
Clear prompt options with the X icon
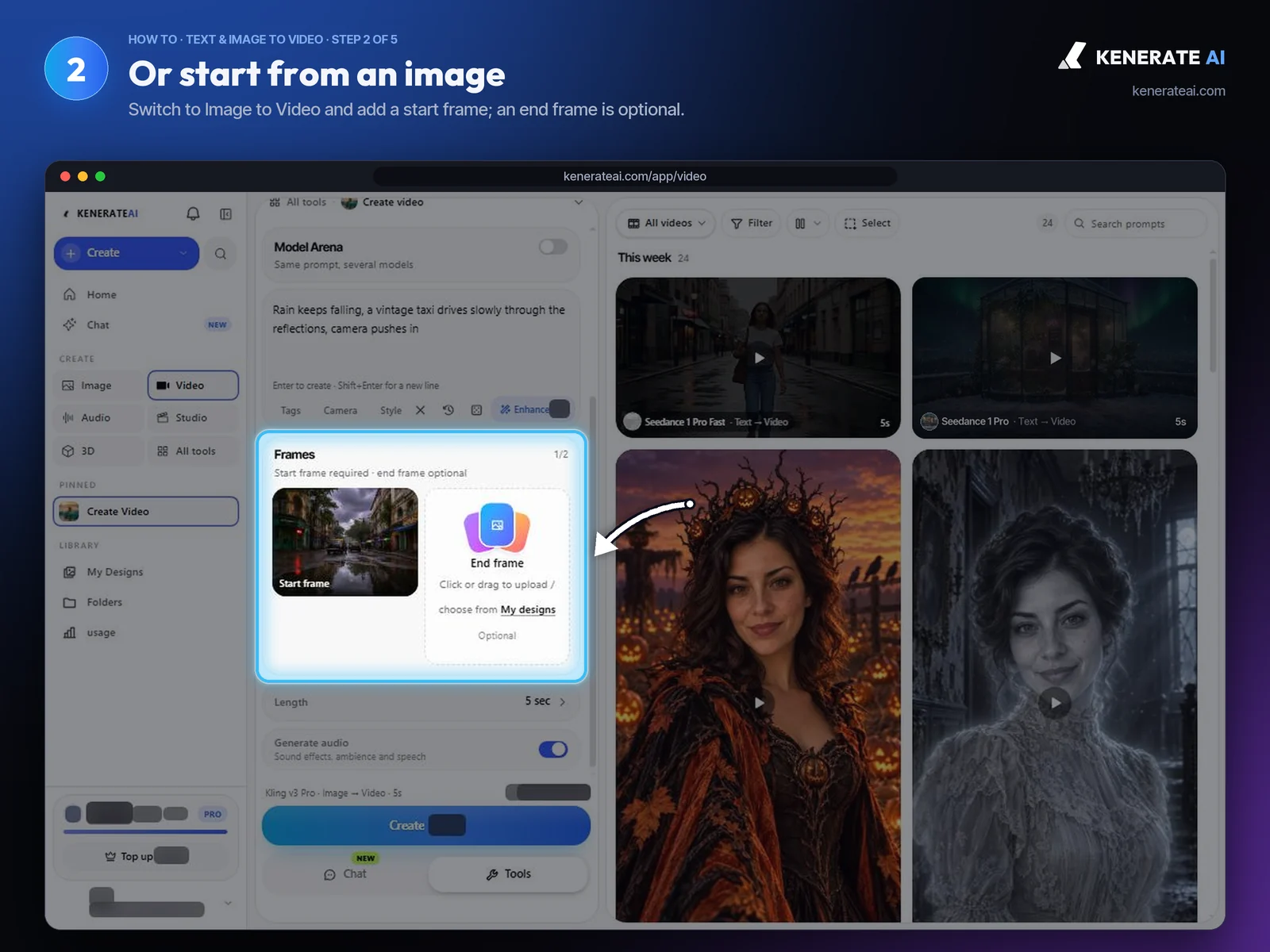pyautogui.click(x=421, y=410)
